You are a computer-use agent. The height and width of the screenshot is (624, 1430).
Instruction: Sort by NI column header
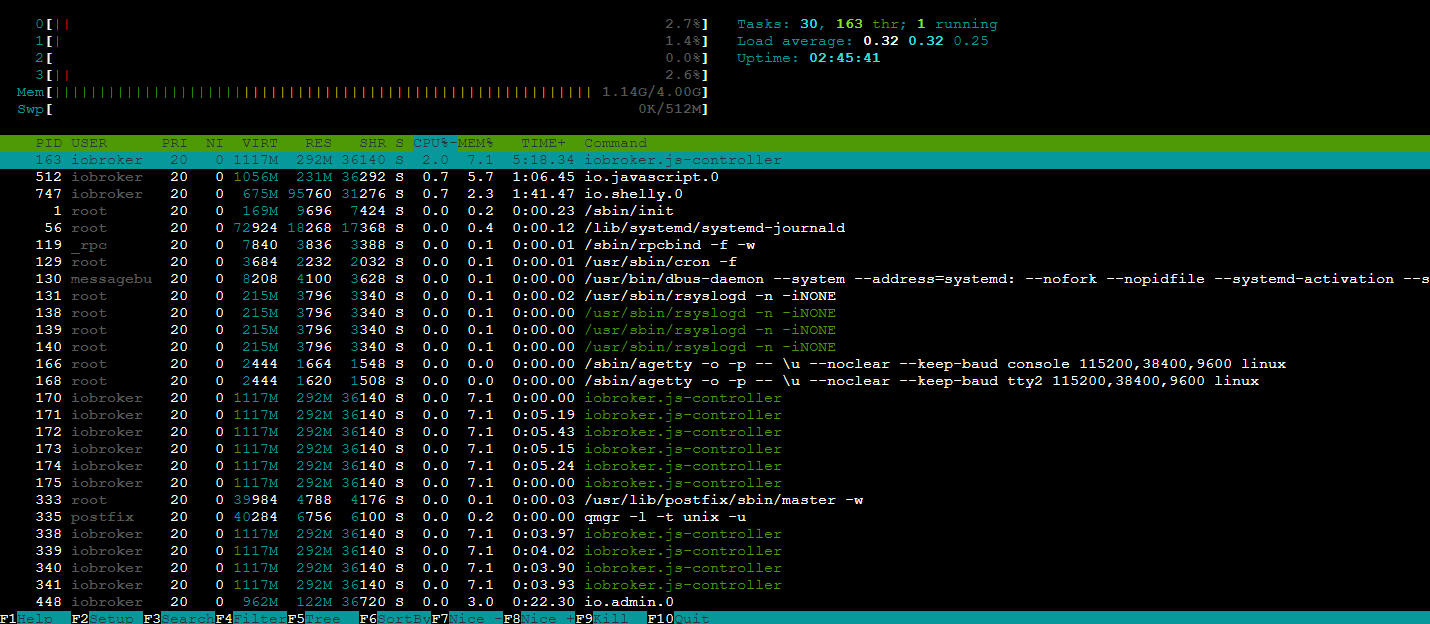tap(215, 143)
